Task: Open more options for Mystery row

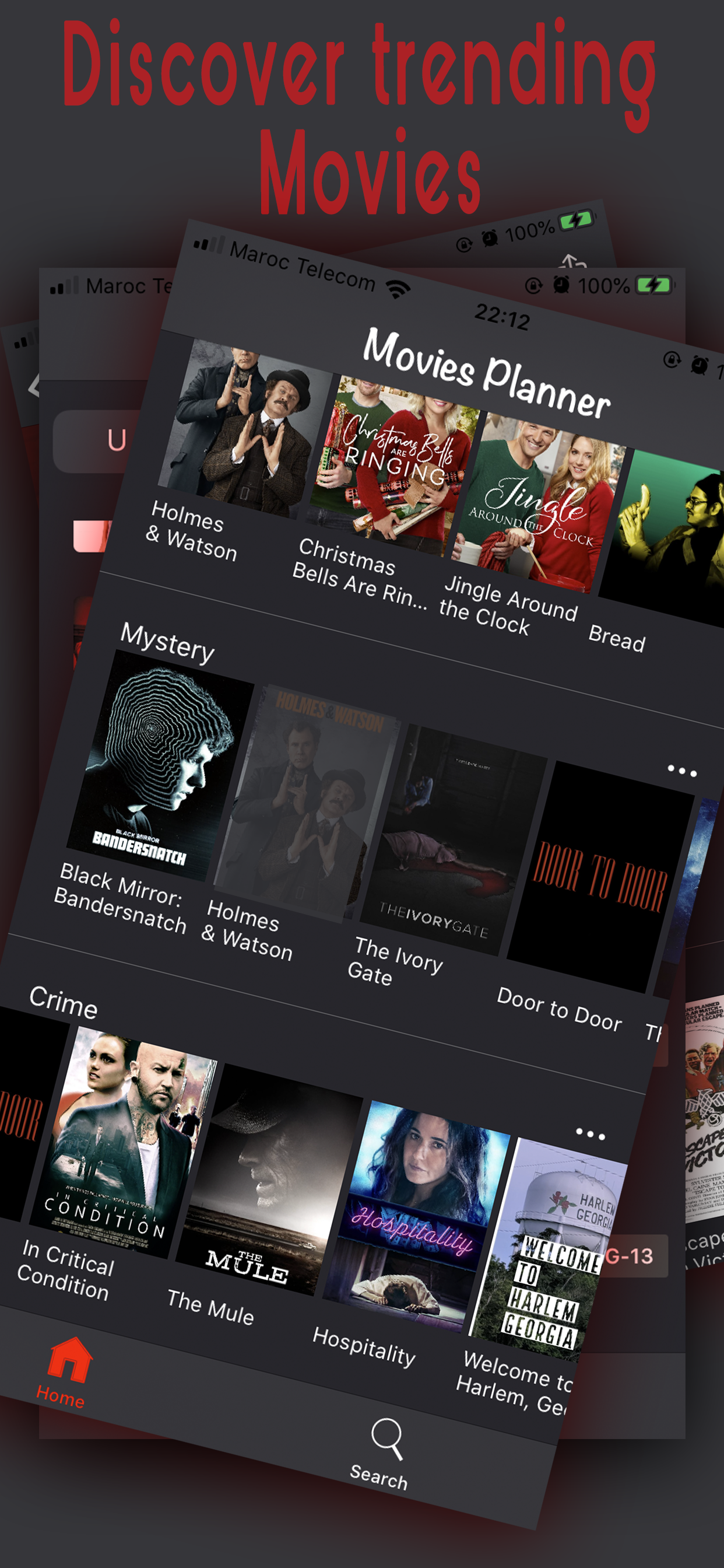Action: [x=682, y=771]
